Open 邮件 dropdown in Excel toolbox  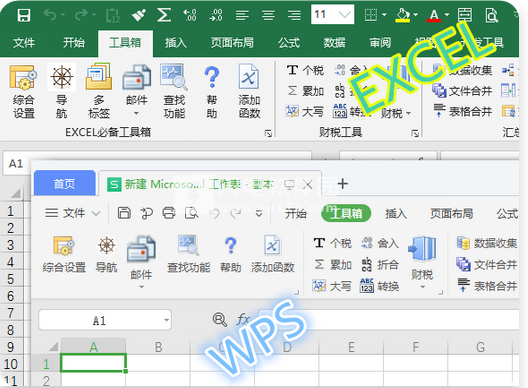point(137,113)
